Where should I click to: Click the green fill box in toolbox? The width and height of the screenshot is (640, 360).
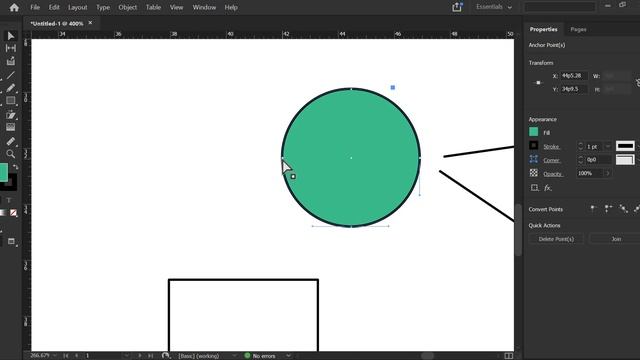(3, 172)
